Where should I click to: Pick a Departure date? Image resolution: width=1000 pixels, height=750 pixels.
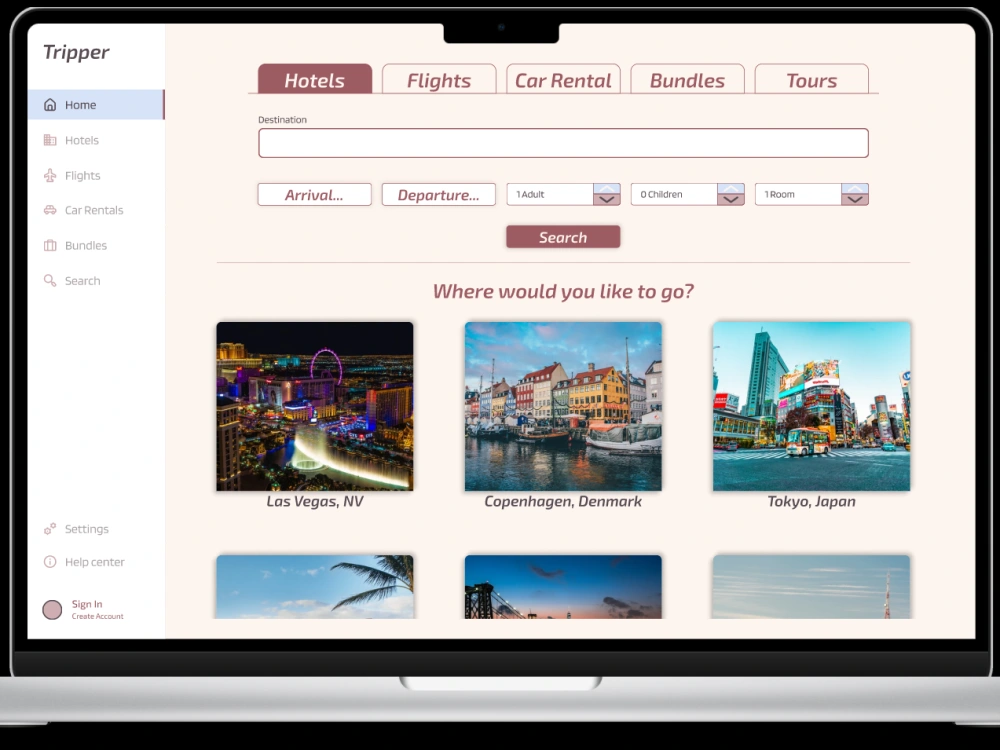439,195
